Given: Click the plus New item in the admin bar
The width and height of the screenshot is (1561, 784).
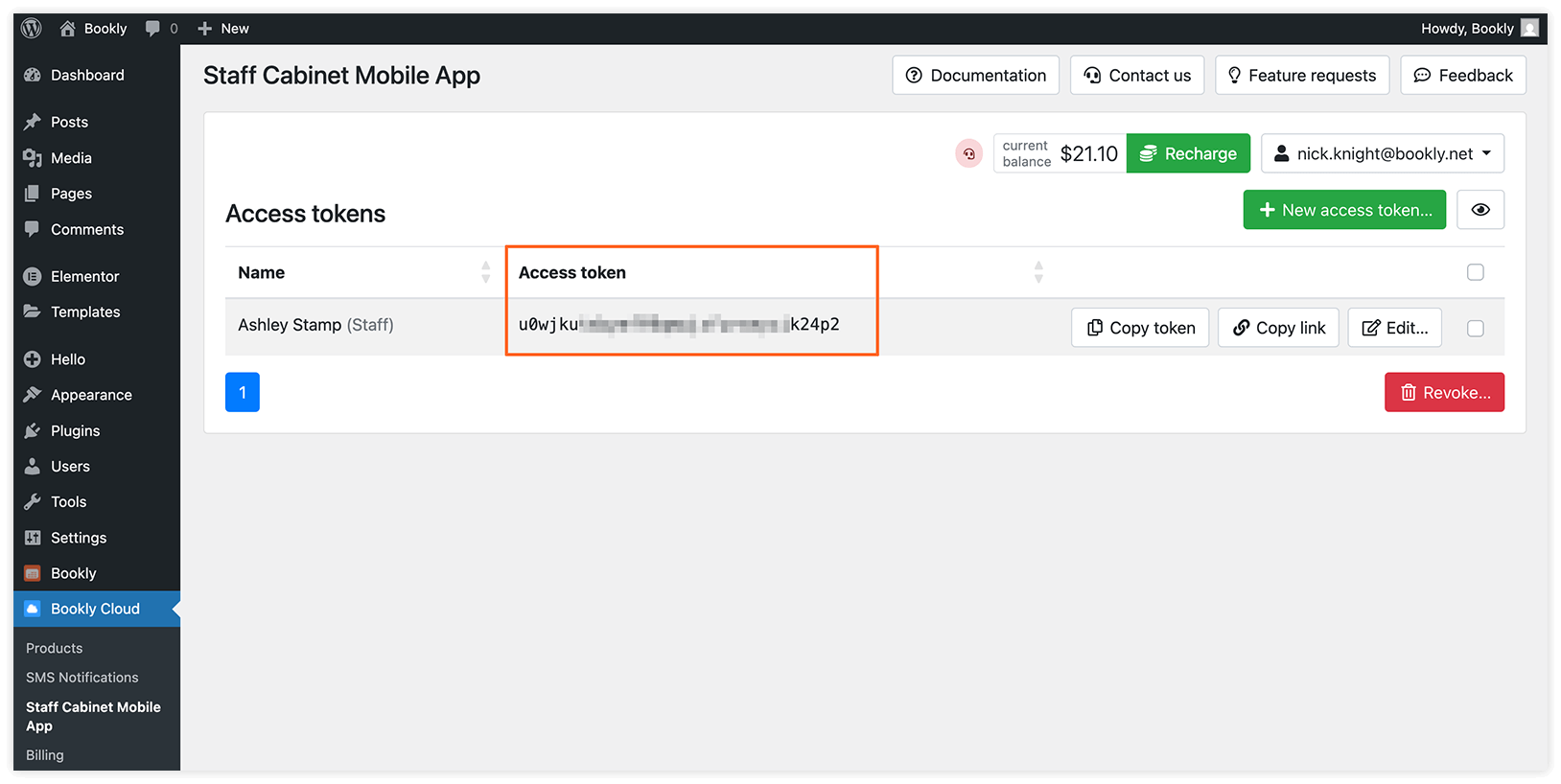Looking at the screenshot, I should coord(222,29).
